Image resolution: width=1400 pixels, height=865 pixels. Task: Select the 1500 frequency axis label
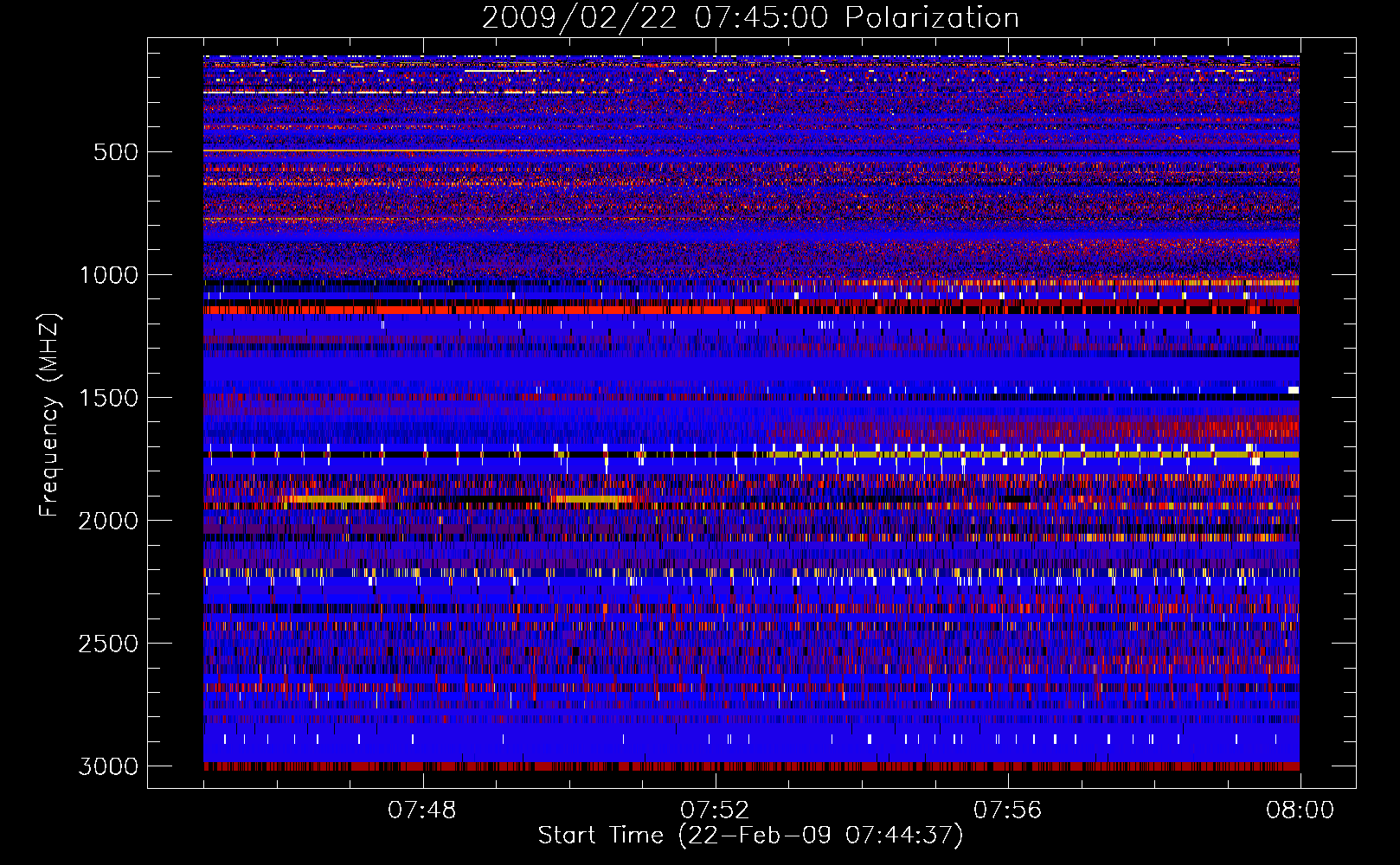click(x=109, y=398)
